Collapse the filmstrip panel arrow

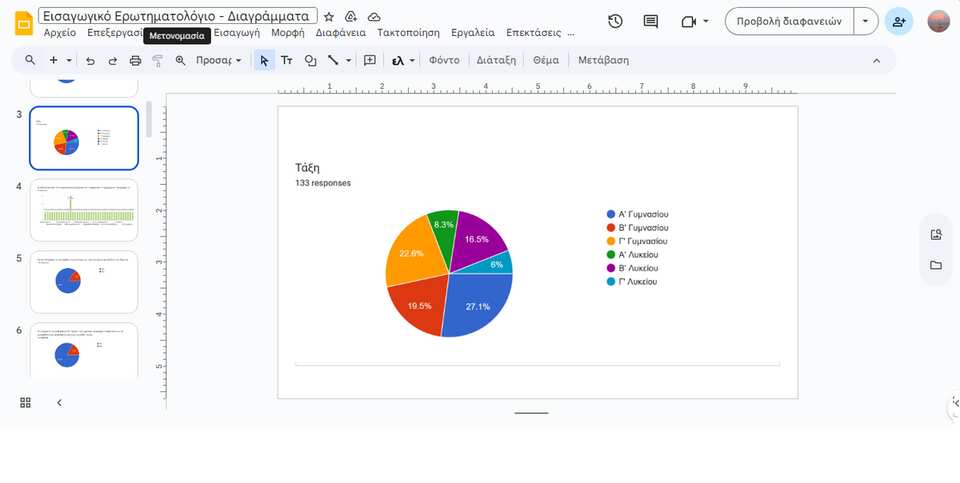click(59, 402)
